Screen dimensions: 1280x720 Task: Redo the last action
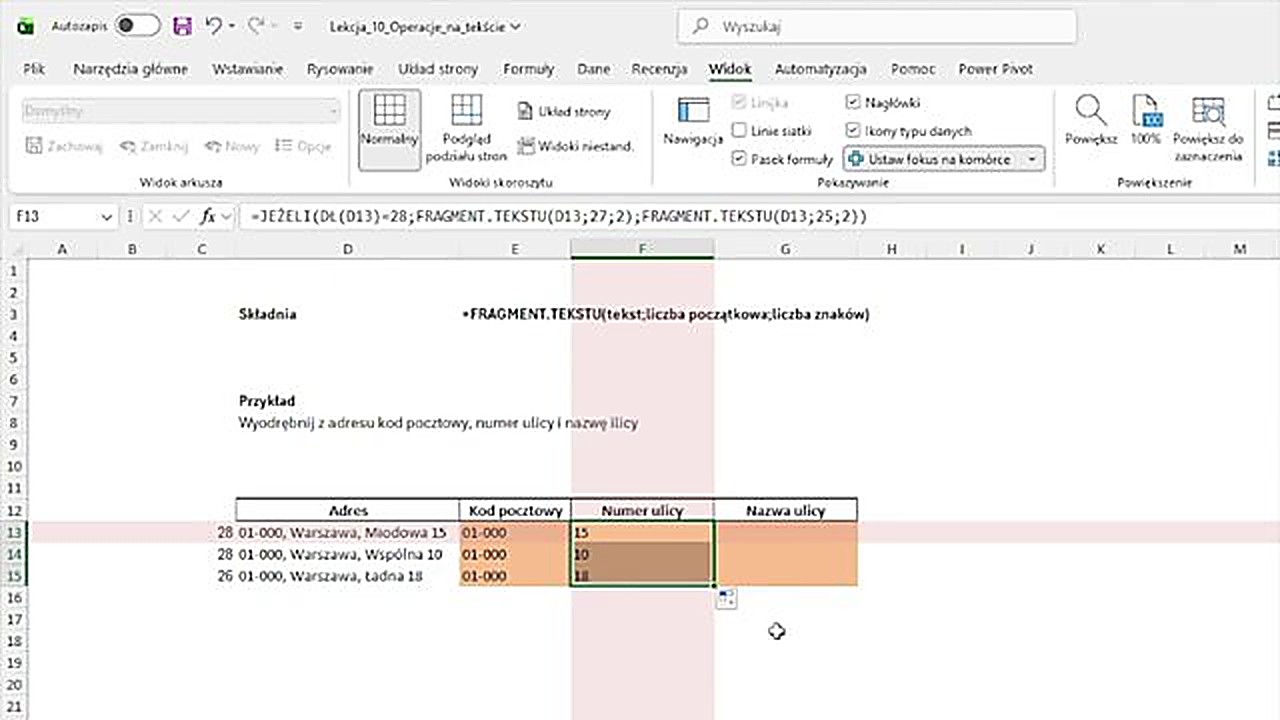coord(255,27)
